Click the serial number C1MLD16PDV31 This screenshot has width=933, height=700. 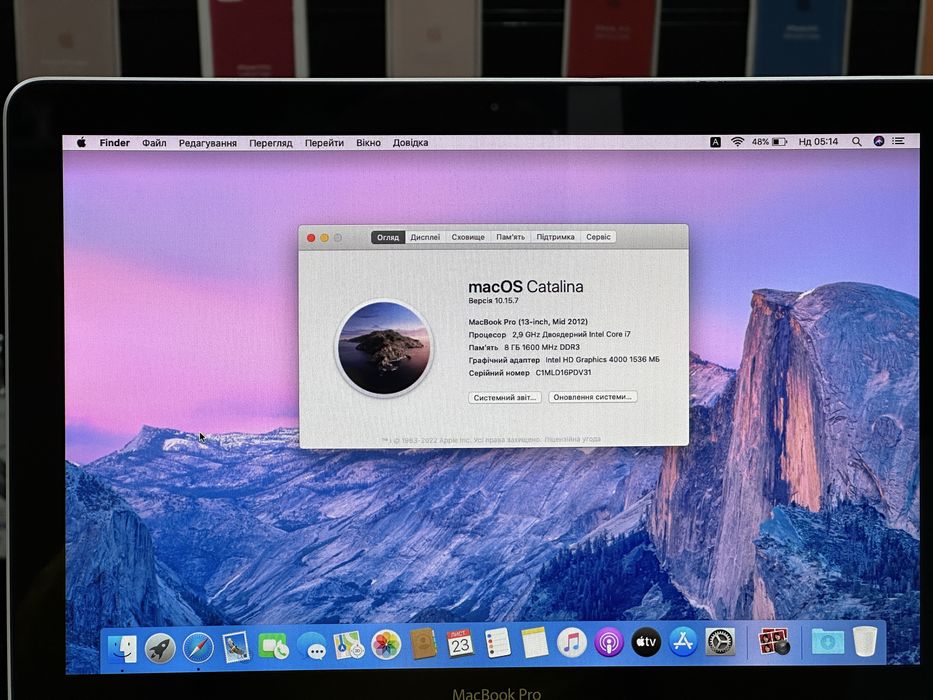click(x=563, y=373)
